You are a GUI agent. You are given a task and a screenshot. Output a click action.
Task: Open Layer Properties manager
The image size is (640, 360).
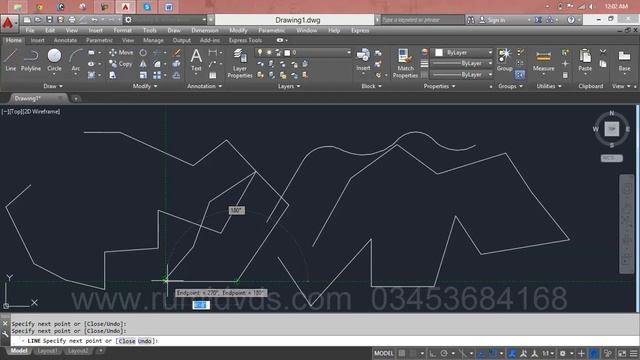(x=240, y=63)
